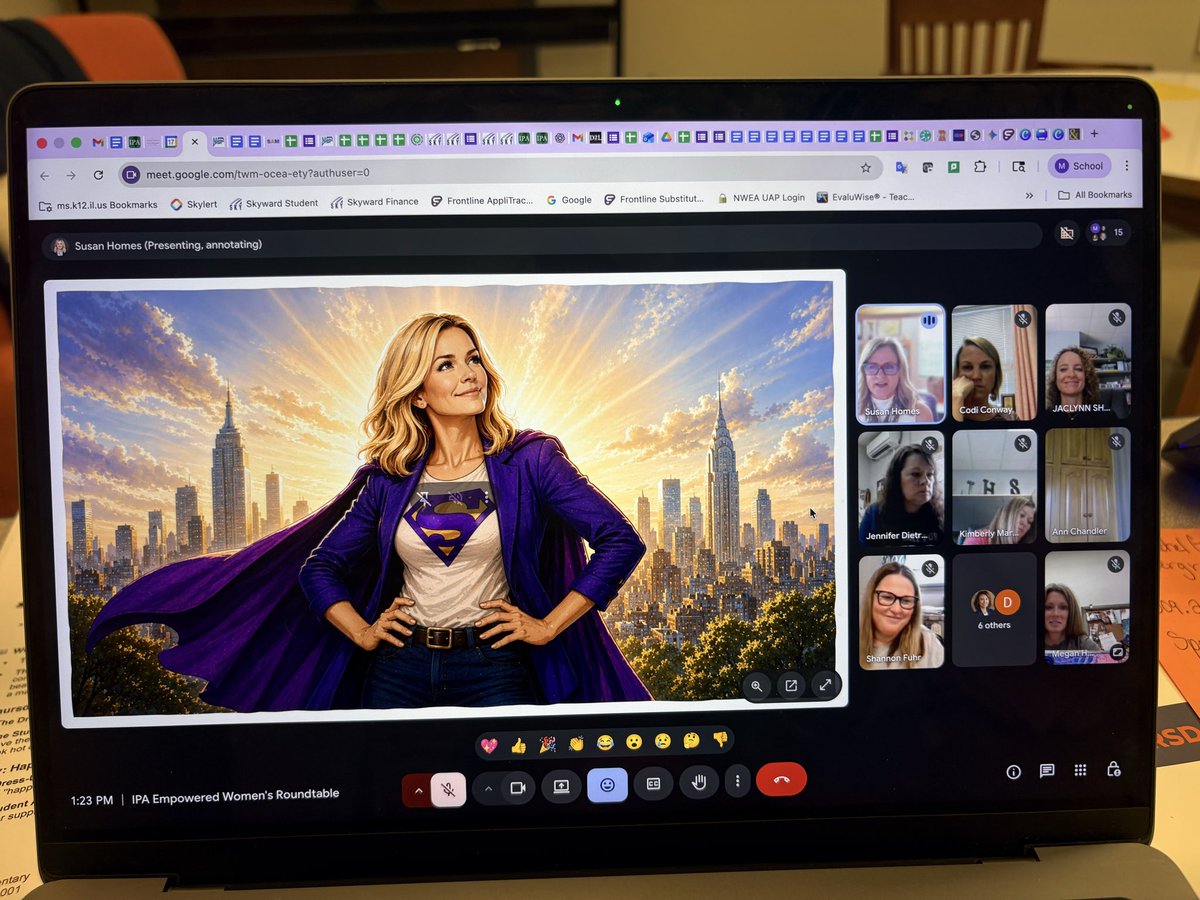Toggle the send a reaction smiley button
The height and width of the screenshot is (900, 1200).
click(x=607, y=785)
